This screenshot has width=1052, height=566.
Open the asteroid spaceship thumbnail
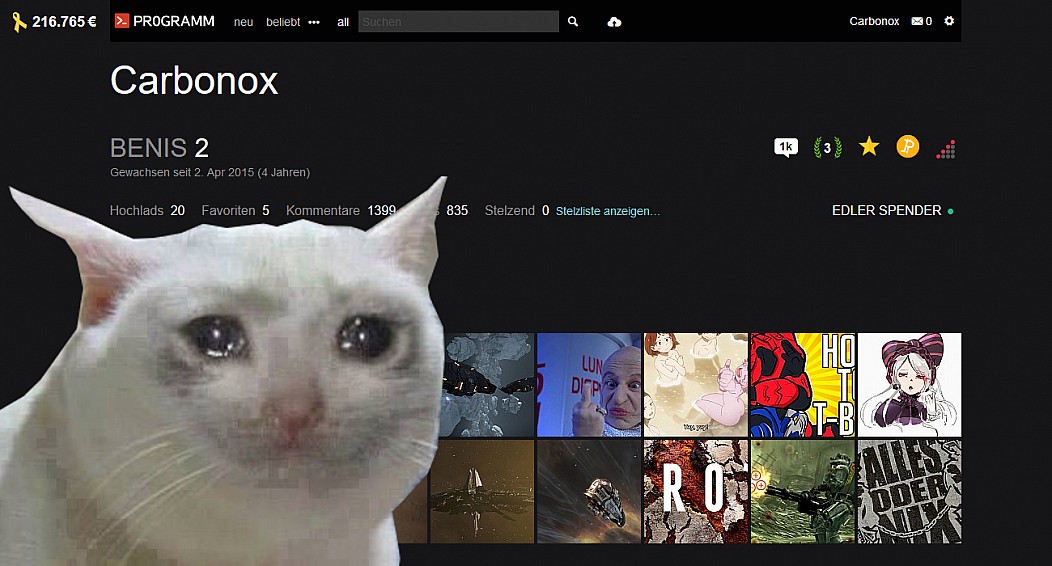point(487,385)
